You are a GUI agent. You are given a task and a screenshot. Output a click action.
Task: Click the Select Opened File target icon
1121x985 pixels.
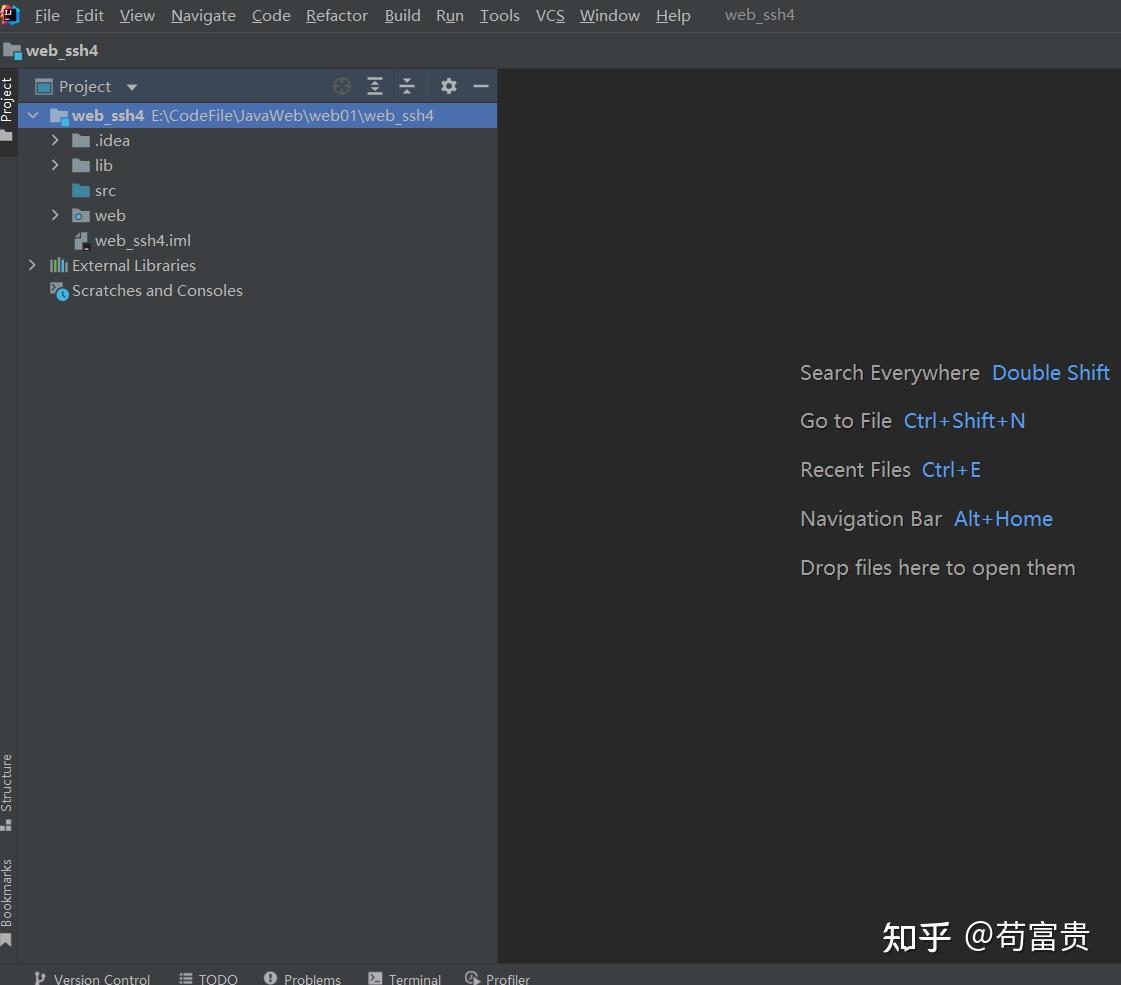342,86
